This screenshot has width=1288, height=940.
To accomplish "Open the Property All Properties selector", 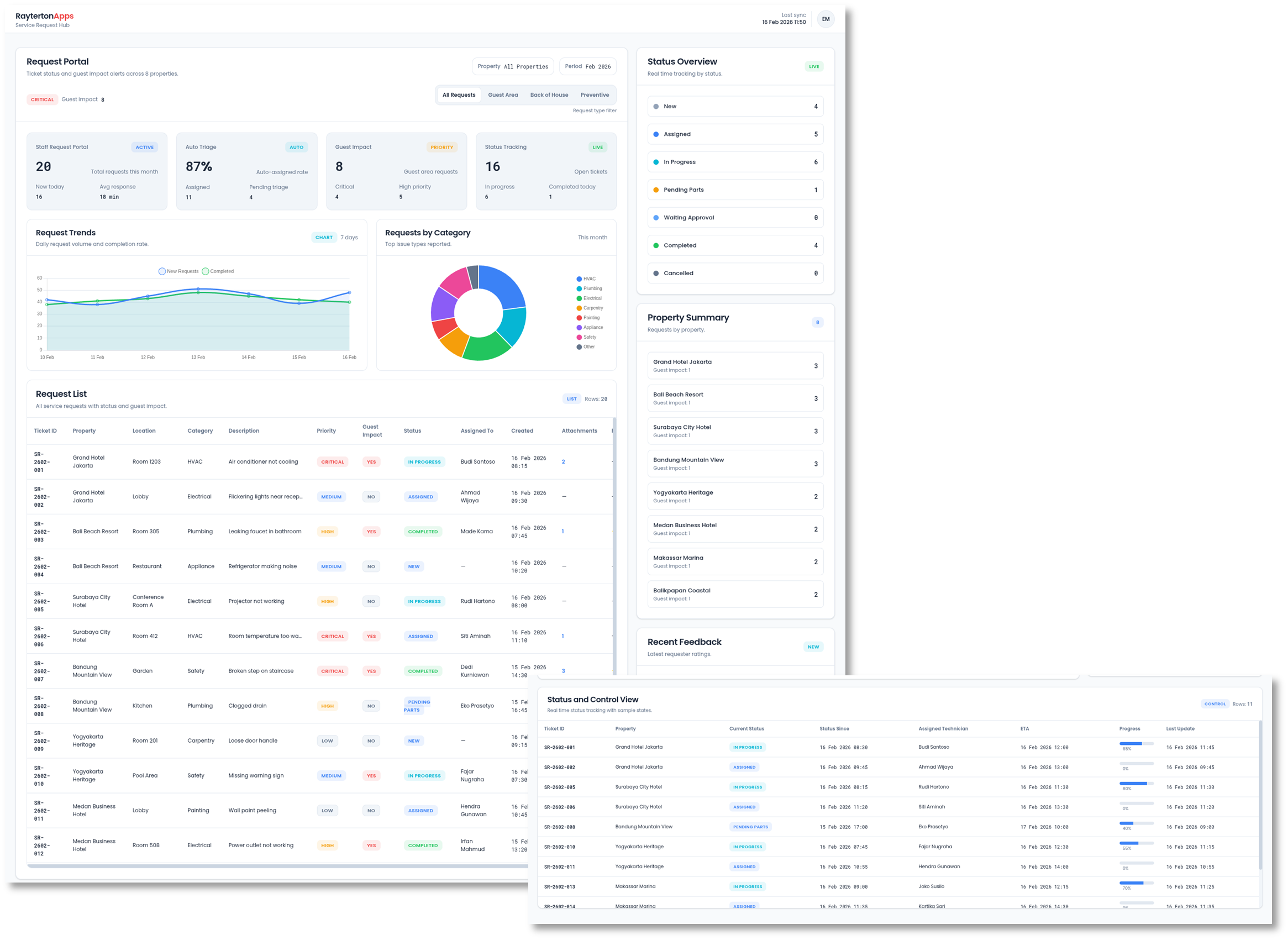I will 513,66.
